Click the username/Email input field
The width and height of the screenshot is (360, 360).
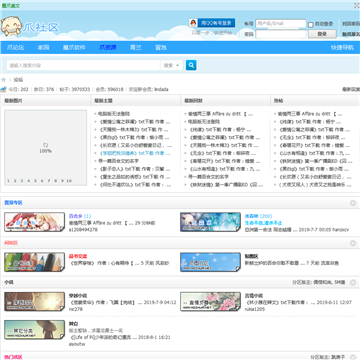281,24
